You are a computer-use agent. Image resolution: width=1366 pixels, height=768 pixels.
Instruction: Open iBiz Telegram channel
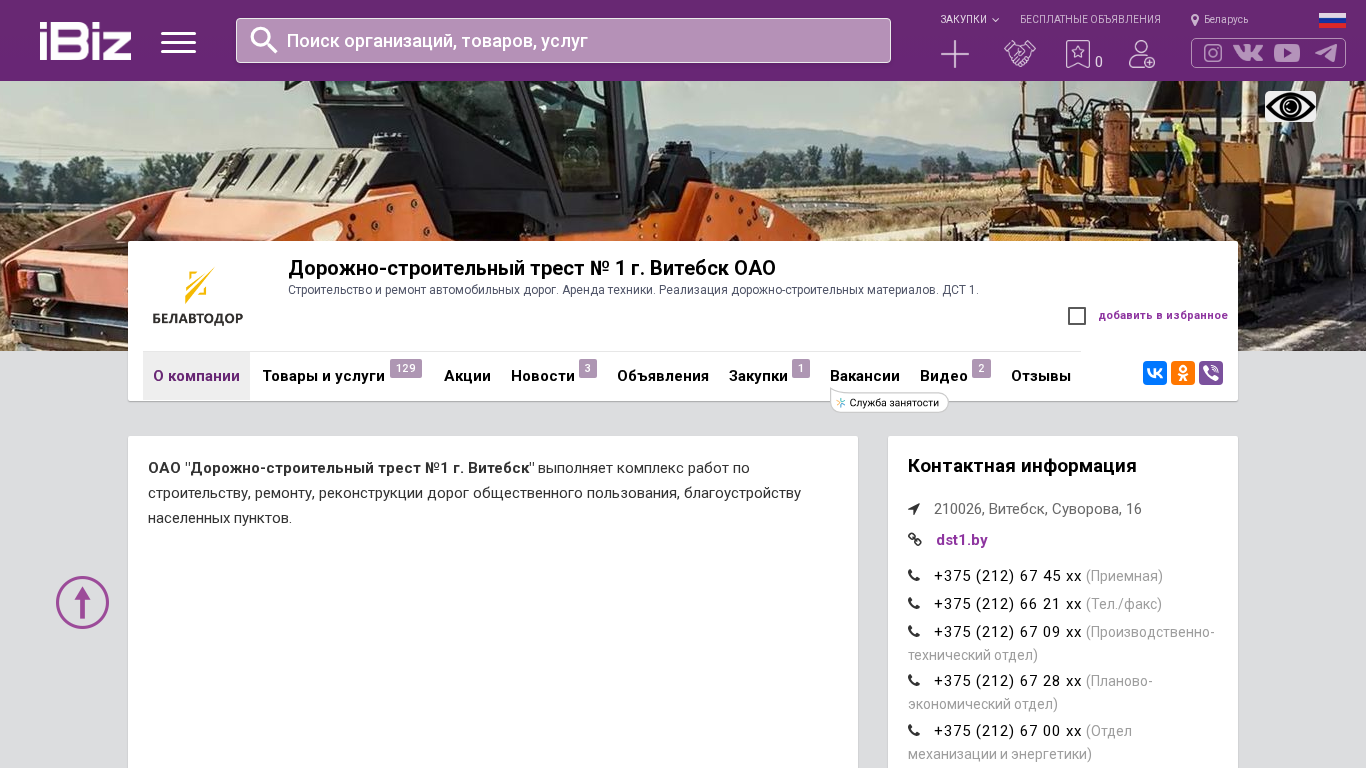pyautogui.click(x=1326, y=53)
